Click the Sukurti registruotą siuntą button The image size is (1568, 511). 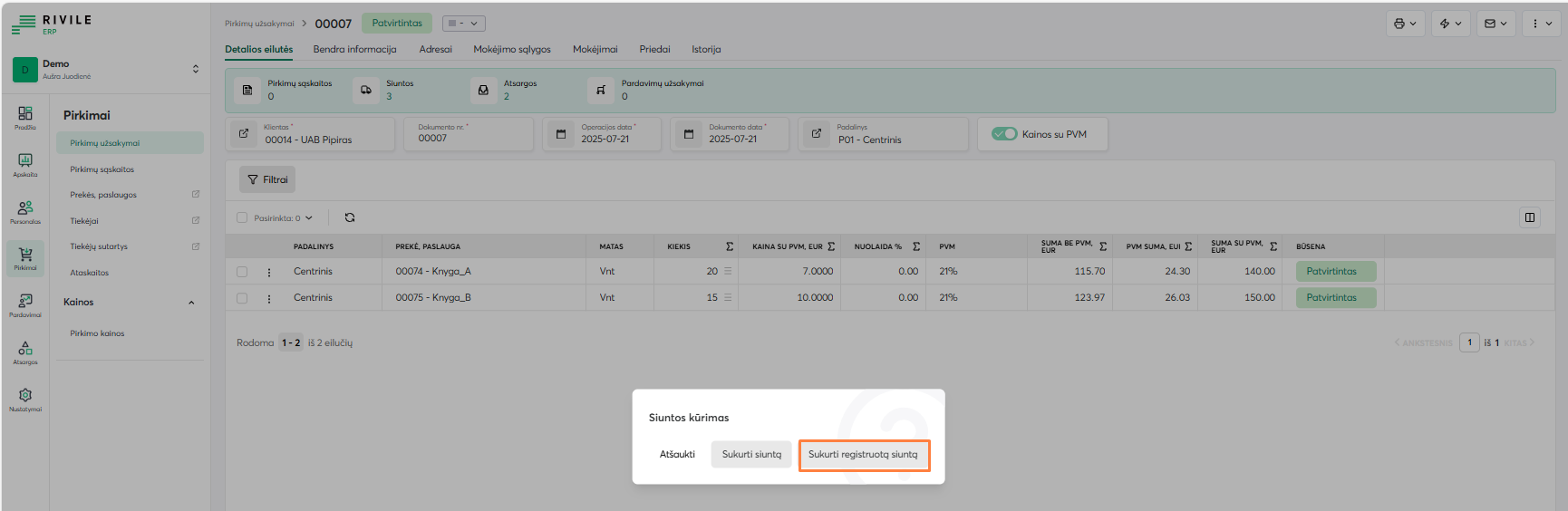click(x=863, y=455)
